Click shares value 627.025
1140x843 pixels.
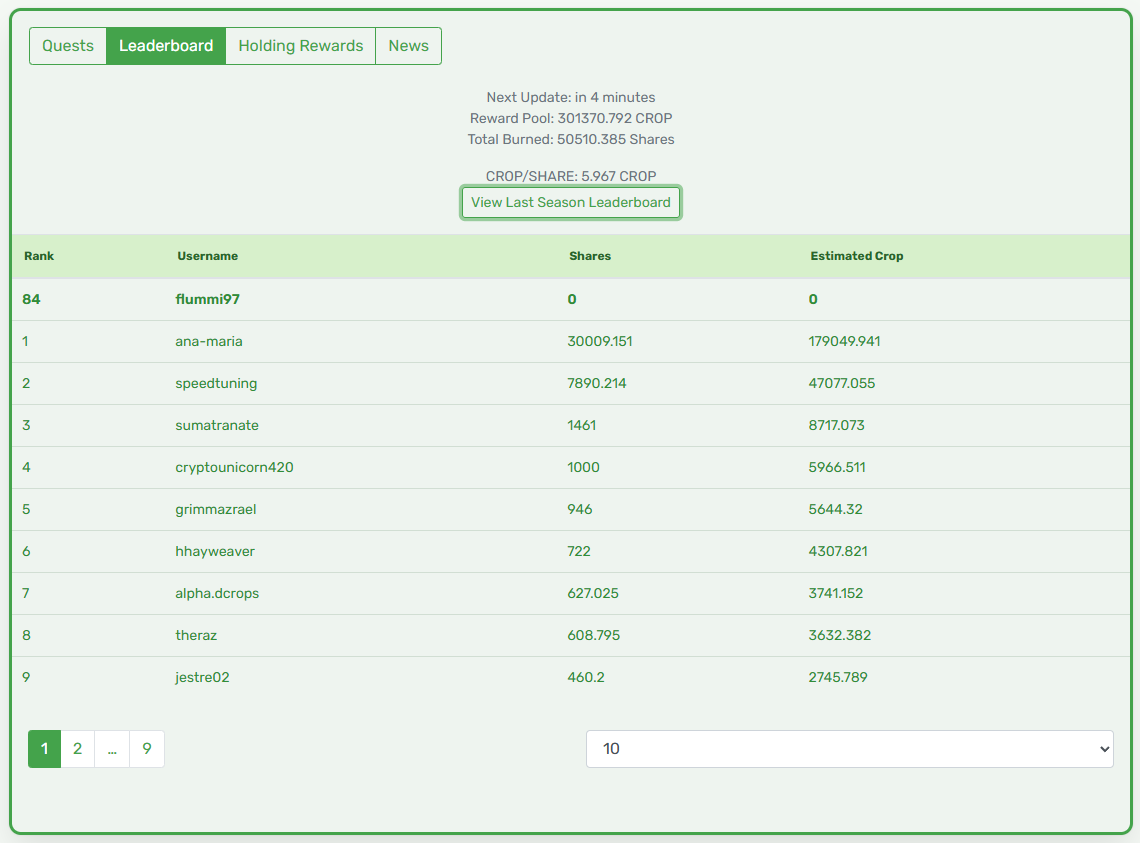click(x=593, y=594)
